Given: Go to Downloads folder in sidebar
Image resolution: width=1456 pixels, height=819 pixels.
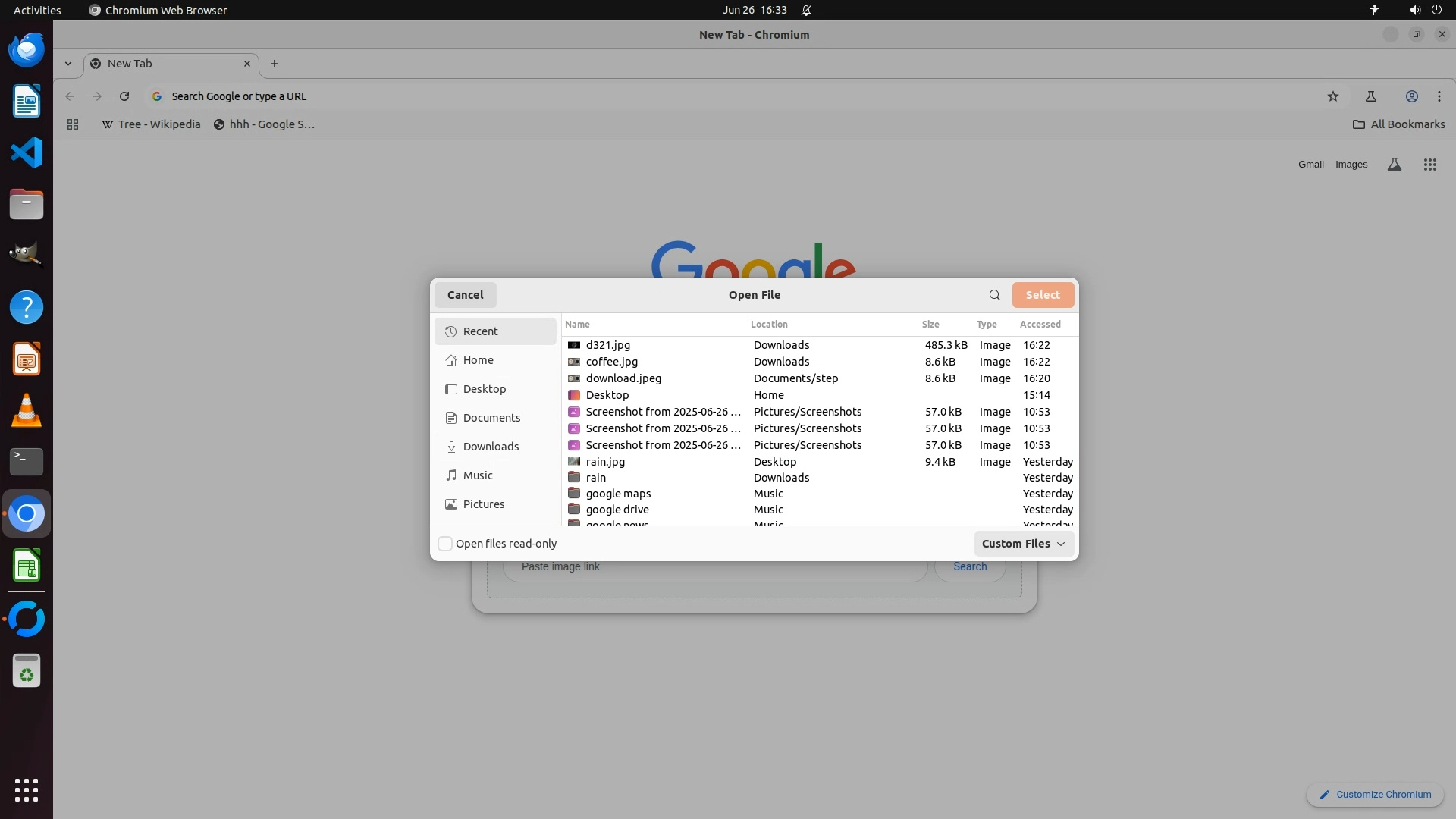Looking at the screenshot, I should click(491, 447).
